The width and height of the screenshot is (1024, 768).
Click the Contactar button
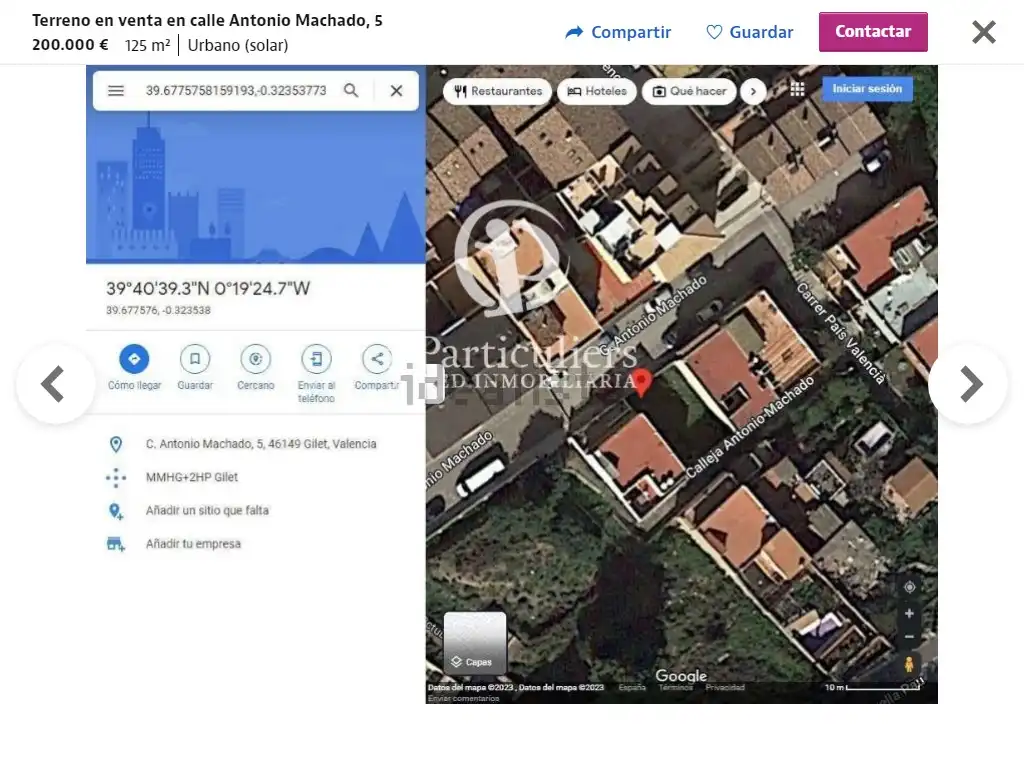click(x=873, y=31)
